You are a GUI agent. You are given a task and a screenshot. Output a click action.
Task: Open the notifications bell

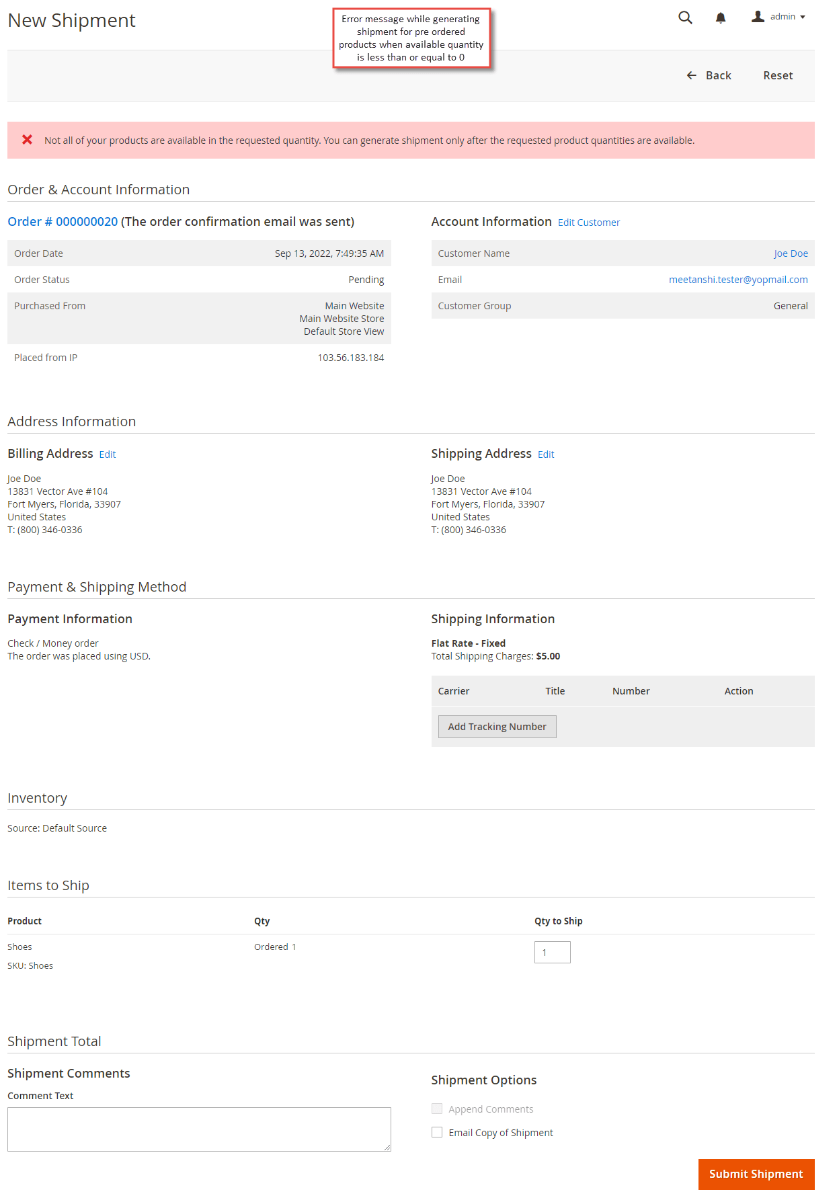tap(721, 17)
